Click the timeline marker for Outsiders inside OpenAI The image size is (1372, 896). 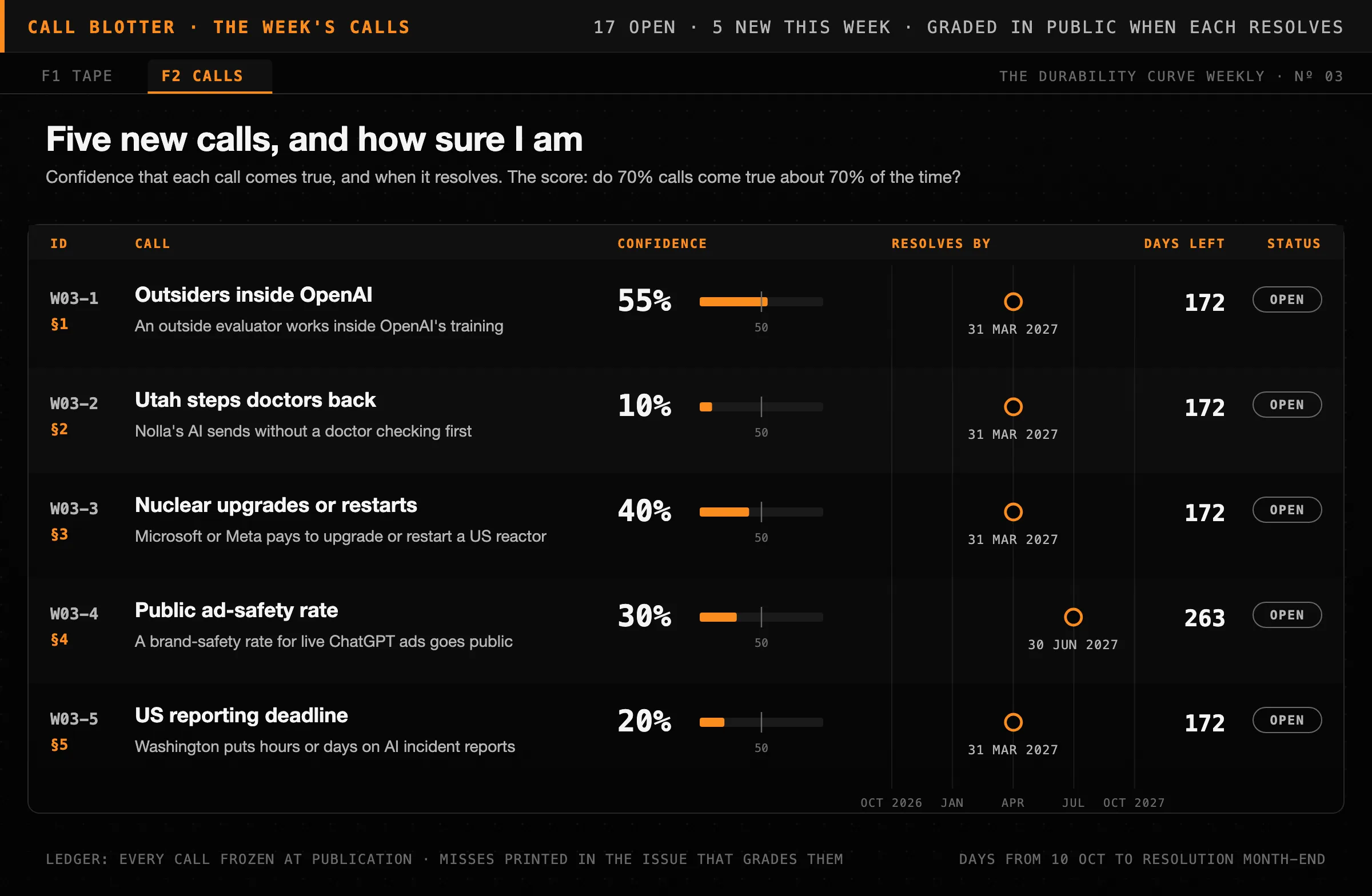click(1013, 301)
